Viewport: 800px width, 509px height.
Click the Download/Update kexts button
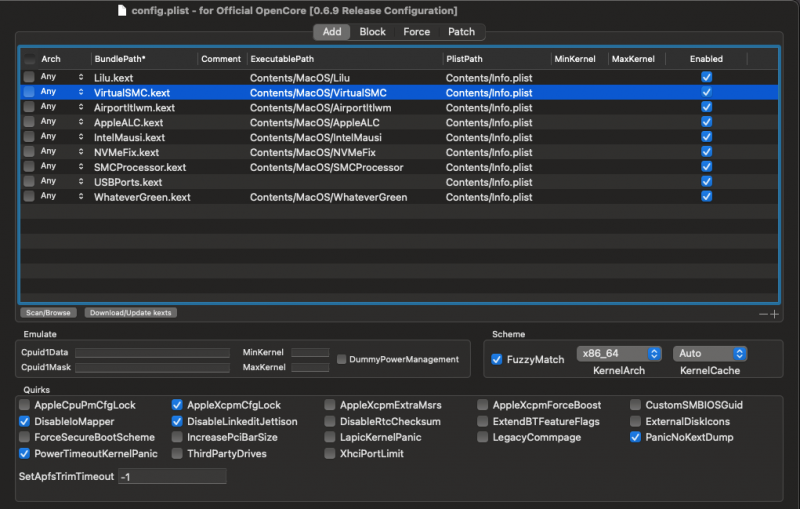[x=131, y=313]
